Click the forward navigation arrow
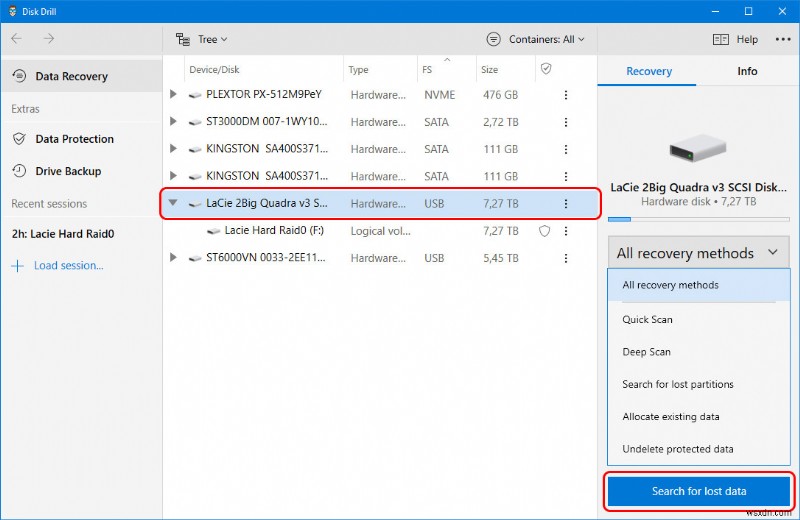This screenshot has height=520, width=800. 49,39
